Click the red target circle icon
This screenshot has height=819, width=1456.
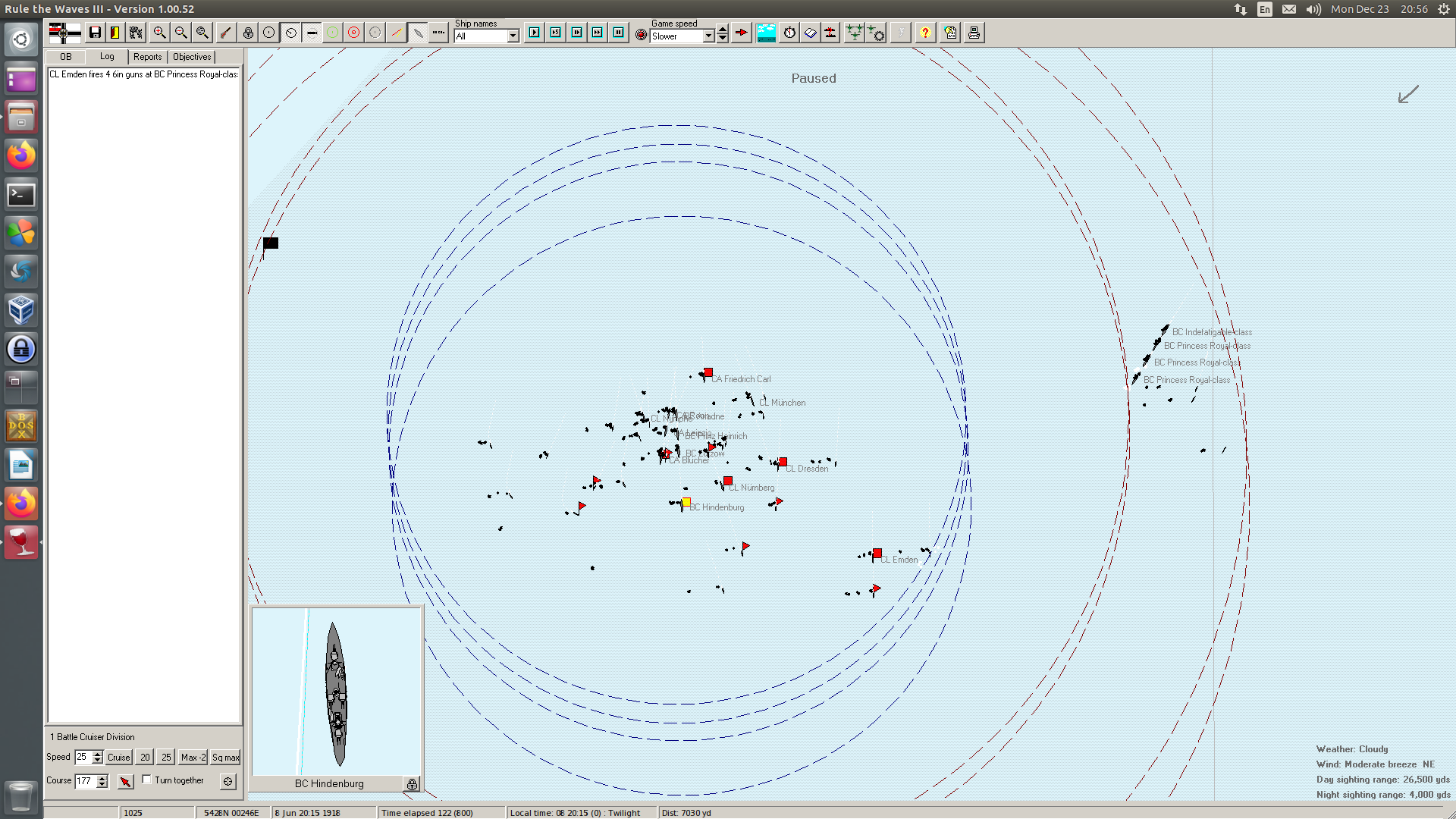pos(353,33)
